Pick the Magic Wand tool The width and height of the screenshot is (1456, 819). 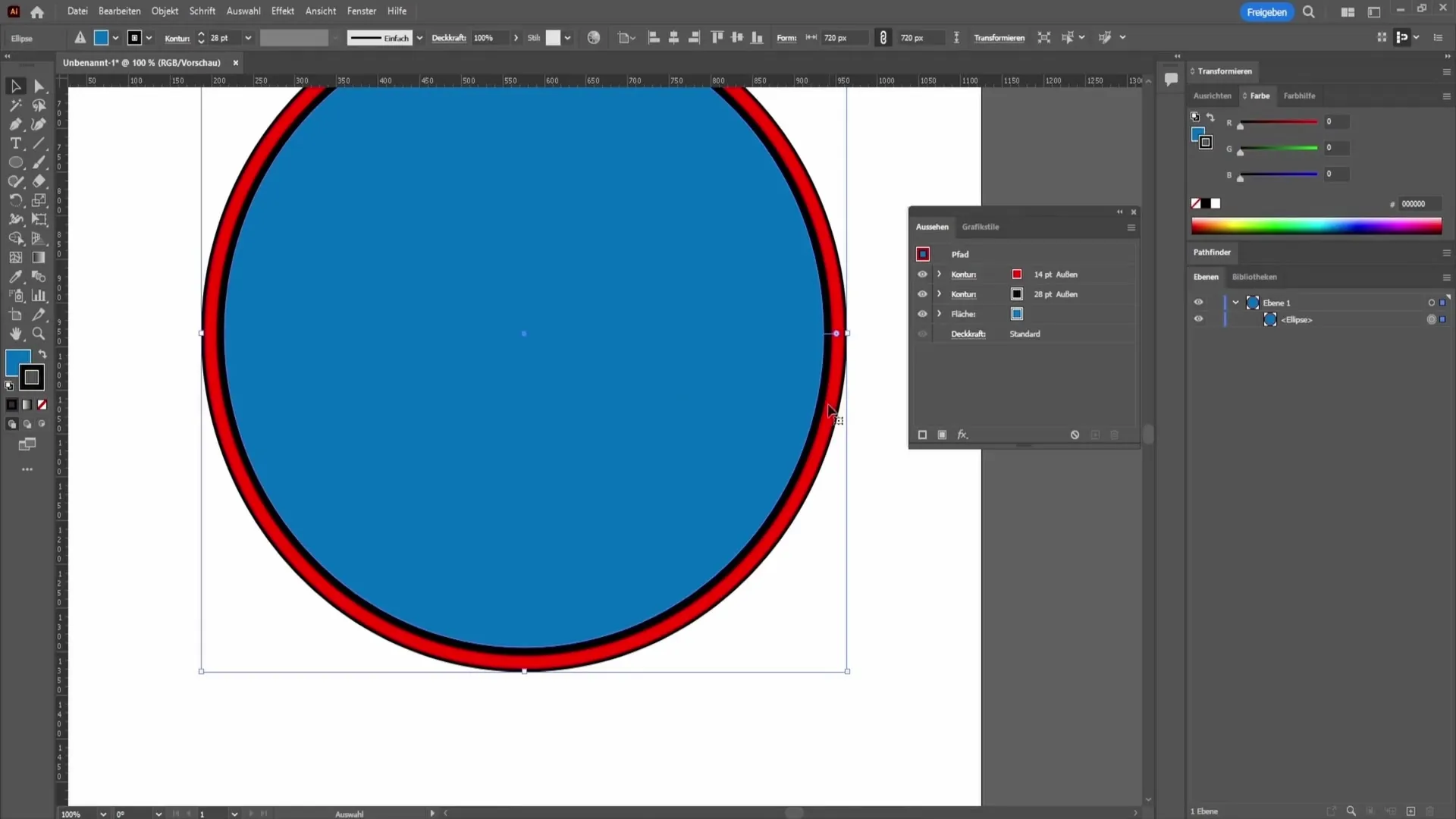15,105
